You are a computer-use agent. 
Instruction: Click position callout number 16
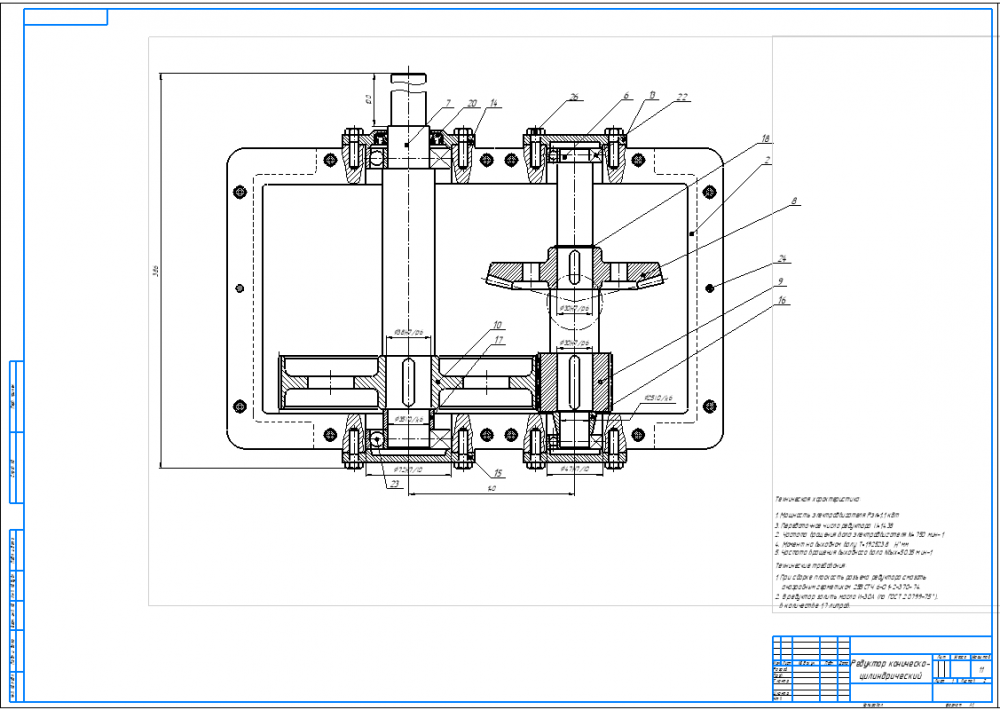[x=781, y=300]
